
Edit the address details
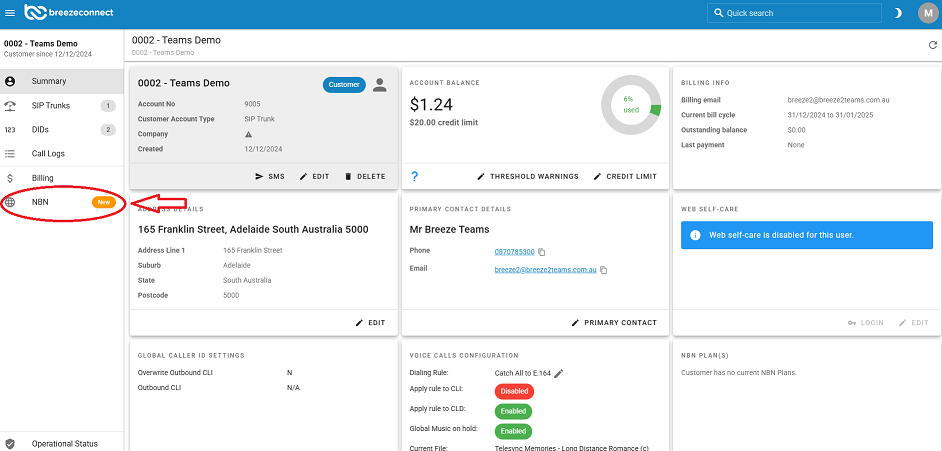370,322
